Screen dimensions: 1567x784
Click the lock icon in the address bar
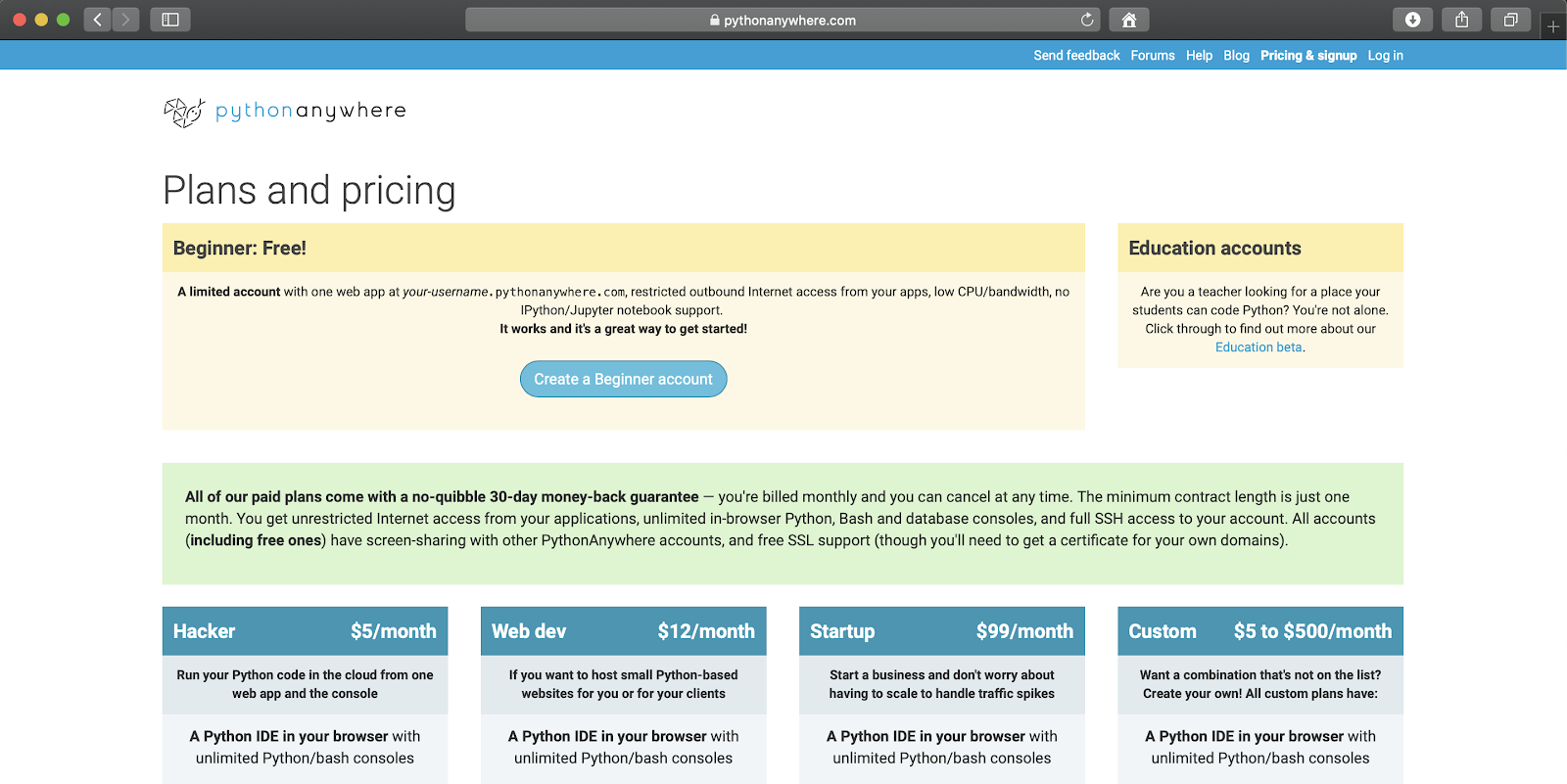pos(715,20)
